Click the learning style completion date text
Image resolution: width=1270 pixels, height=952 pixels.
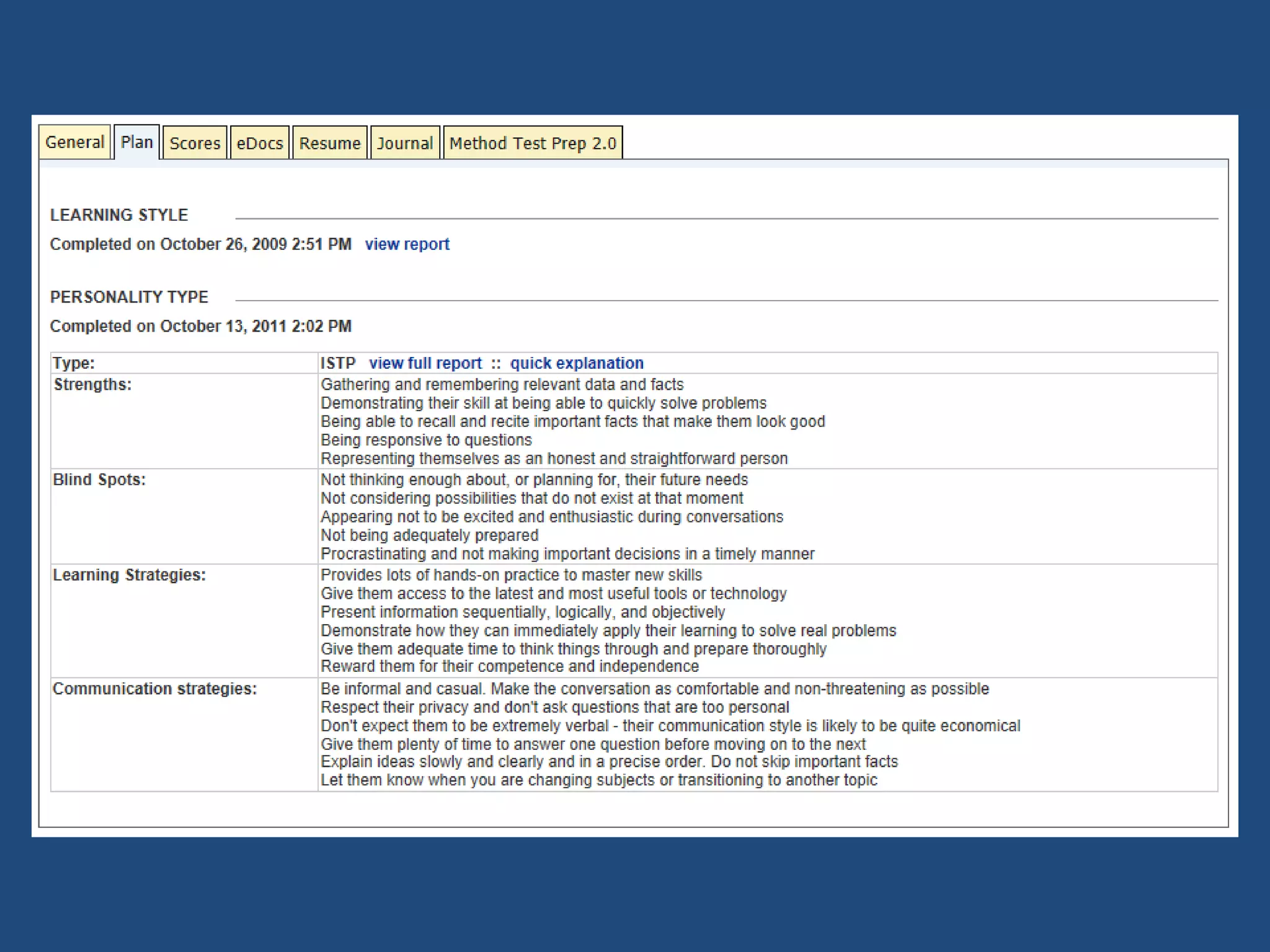(200, 244)
